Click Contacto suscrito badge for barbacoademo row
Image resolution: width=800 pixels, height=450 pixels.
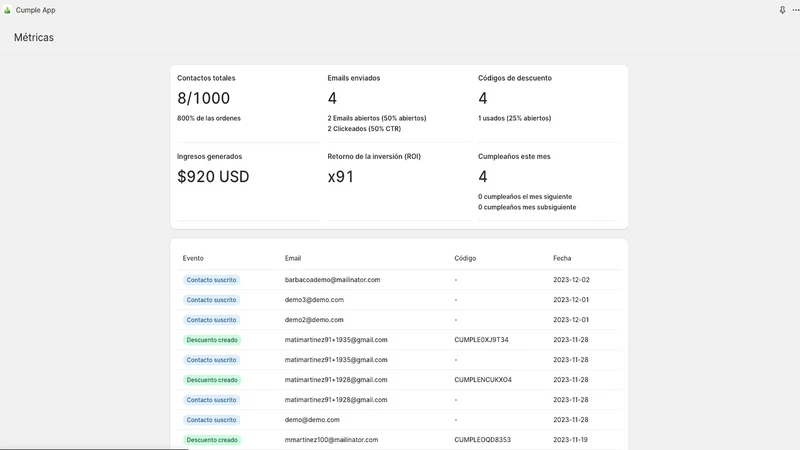[x=211, y=280]
